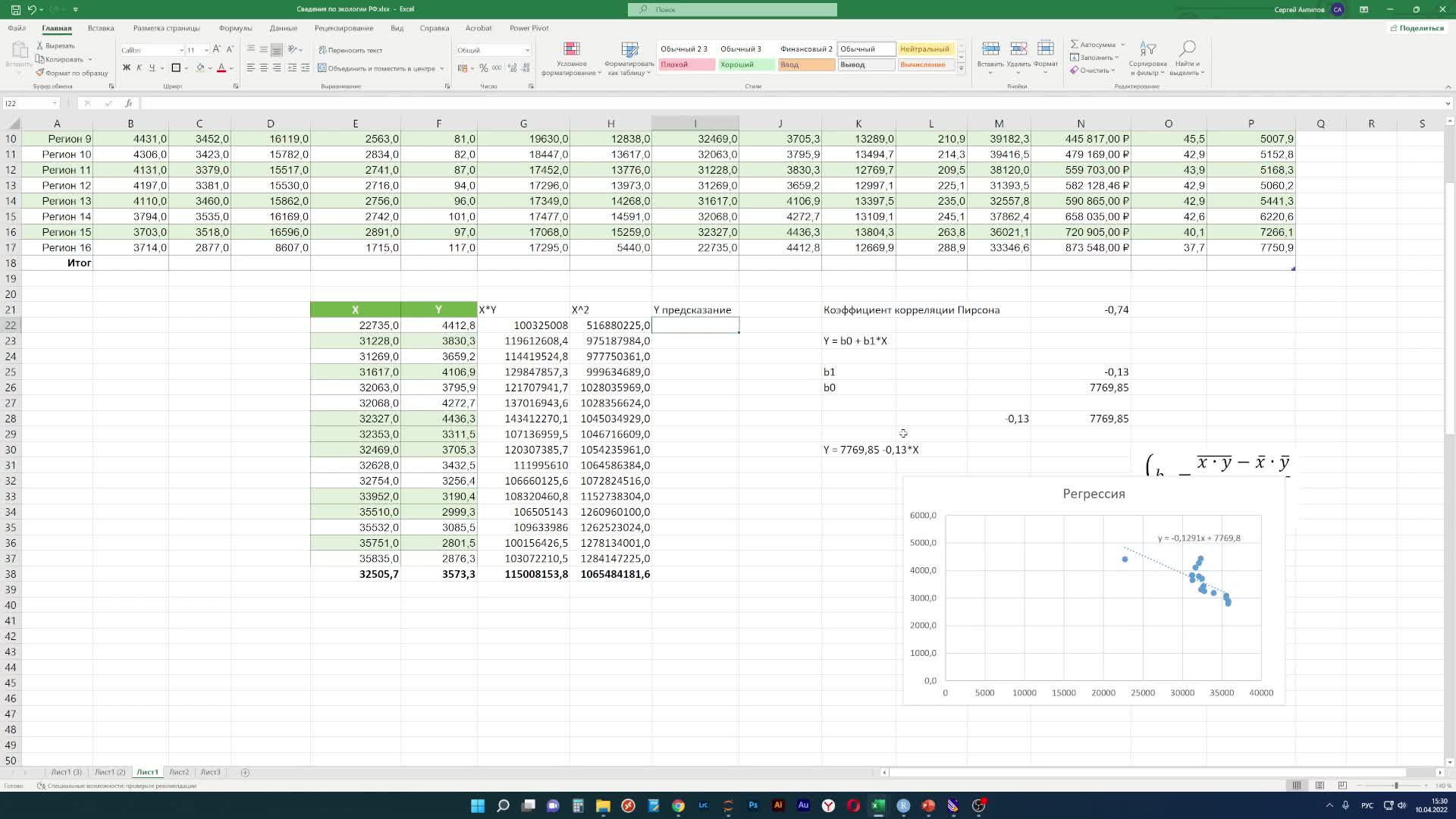Align text to top of cell
Viewport: 1456px width, 819px height.
pos(251,49)
